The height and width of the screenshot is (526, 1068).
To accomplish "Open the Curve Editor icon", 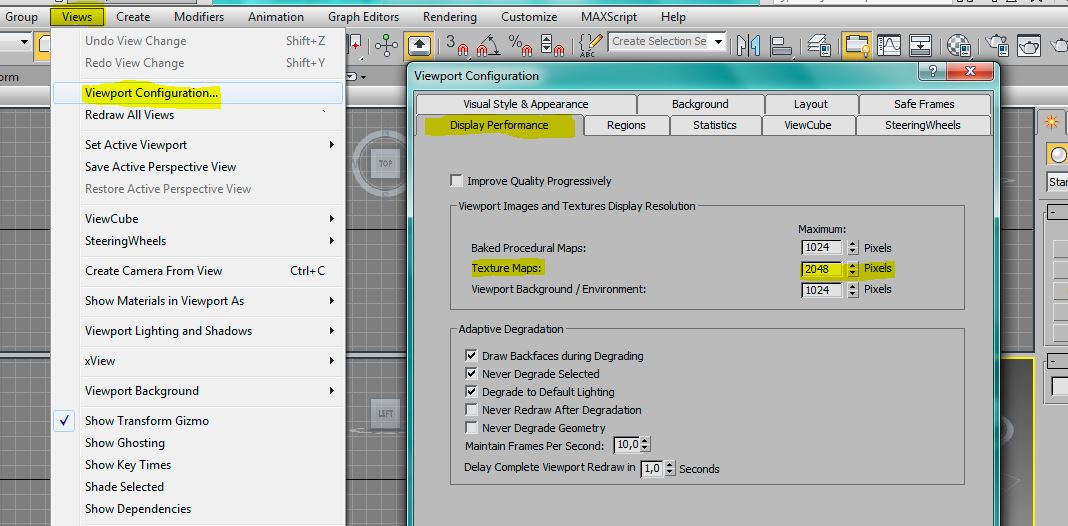I will point(889,45).
